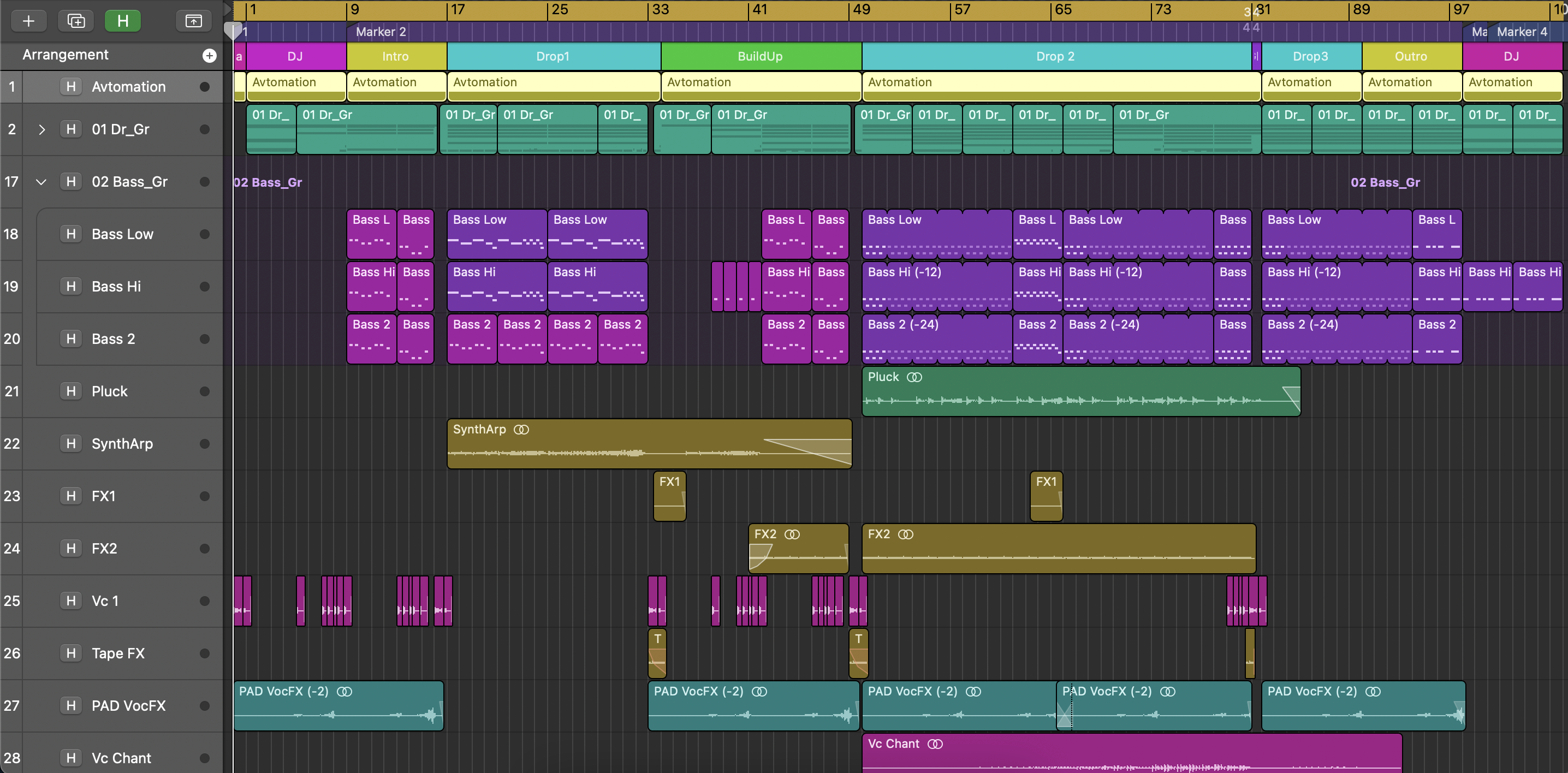The width and height of the screenshot is (1568, 773).
Task: Toggle the H hide button on the Vc Chant track
Action: coord(71,758)
